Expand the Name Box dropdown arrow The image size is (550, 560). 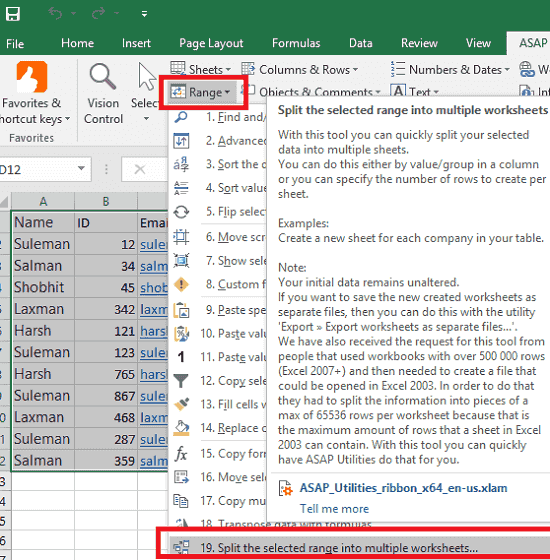(81, 168)
